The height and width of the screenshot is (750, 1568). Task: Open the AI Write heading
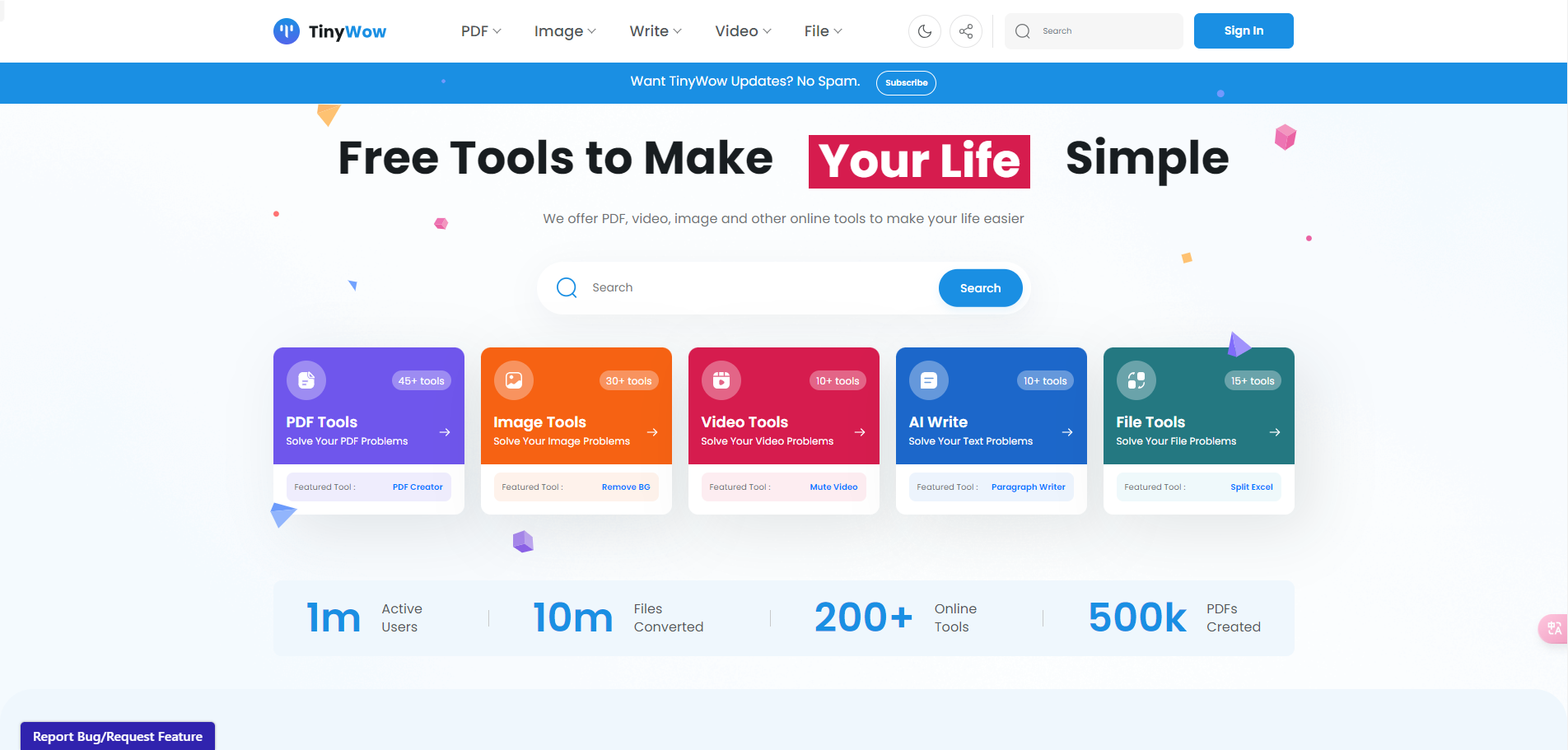[x=938, y=422]
